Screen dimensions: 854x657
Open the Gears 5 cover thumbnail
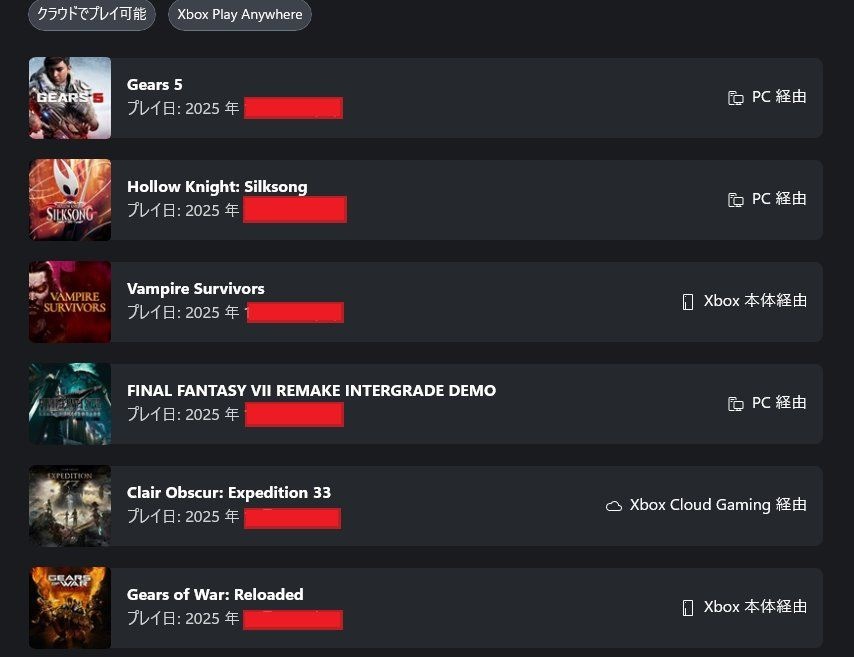pos(70,98)
